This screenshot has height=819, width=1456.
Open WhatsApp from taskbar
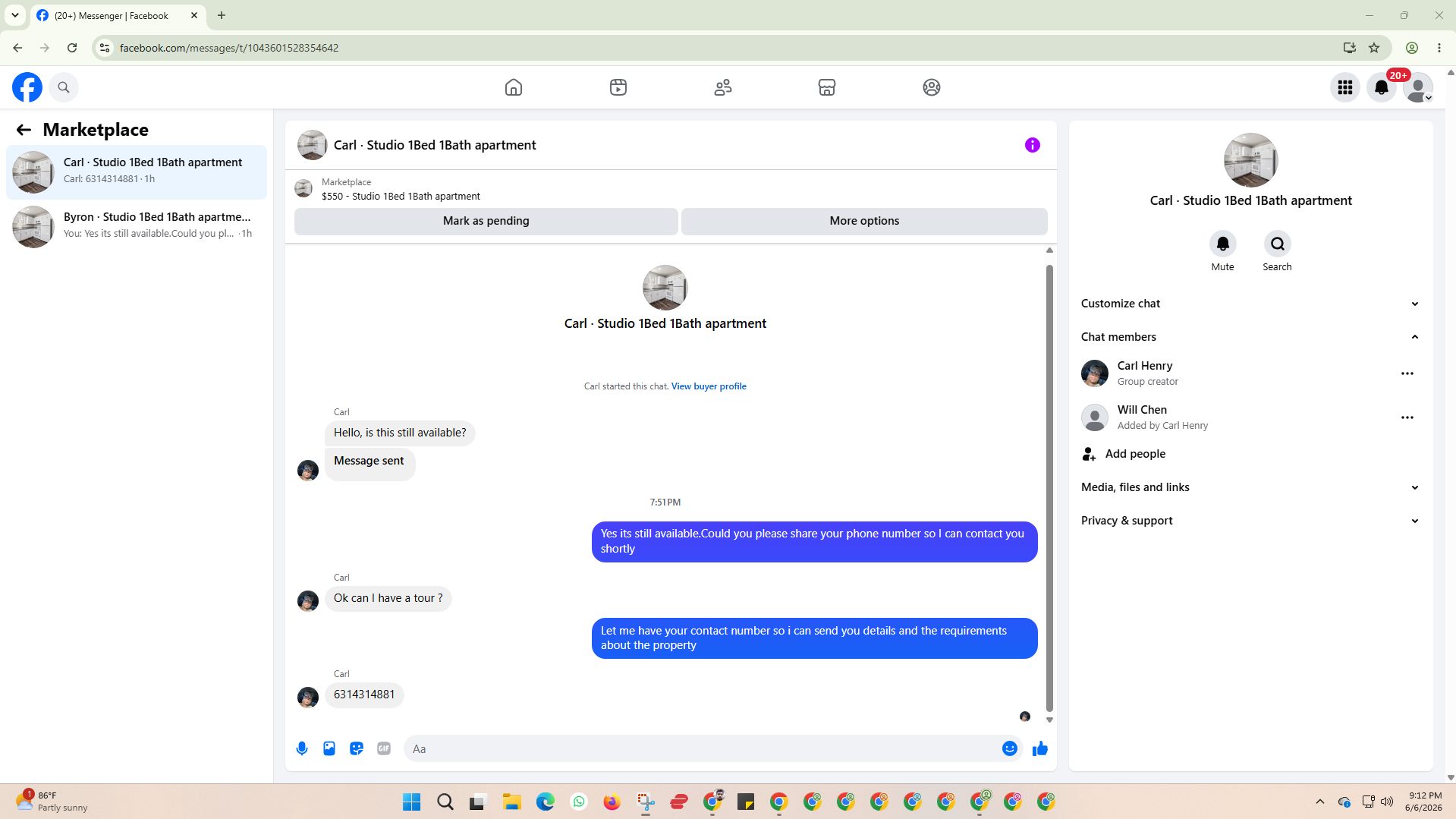(579, 802)
